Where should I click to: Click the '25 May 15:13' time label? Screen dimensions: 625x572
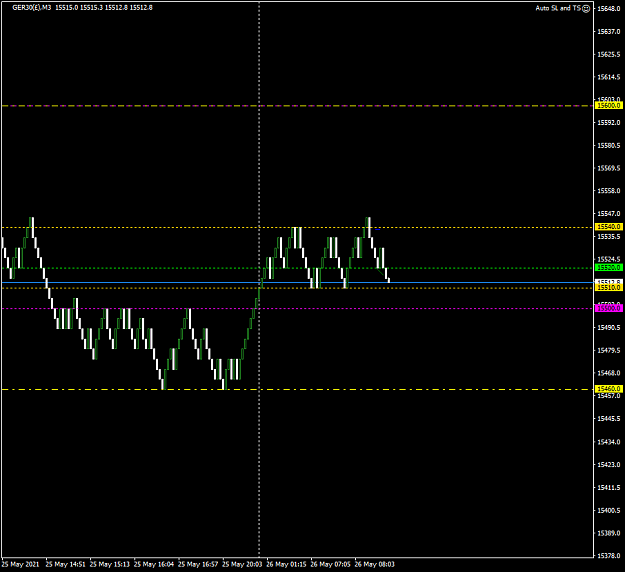point(110,564)
